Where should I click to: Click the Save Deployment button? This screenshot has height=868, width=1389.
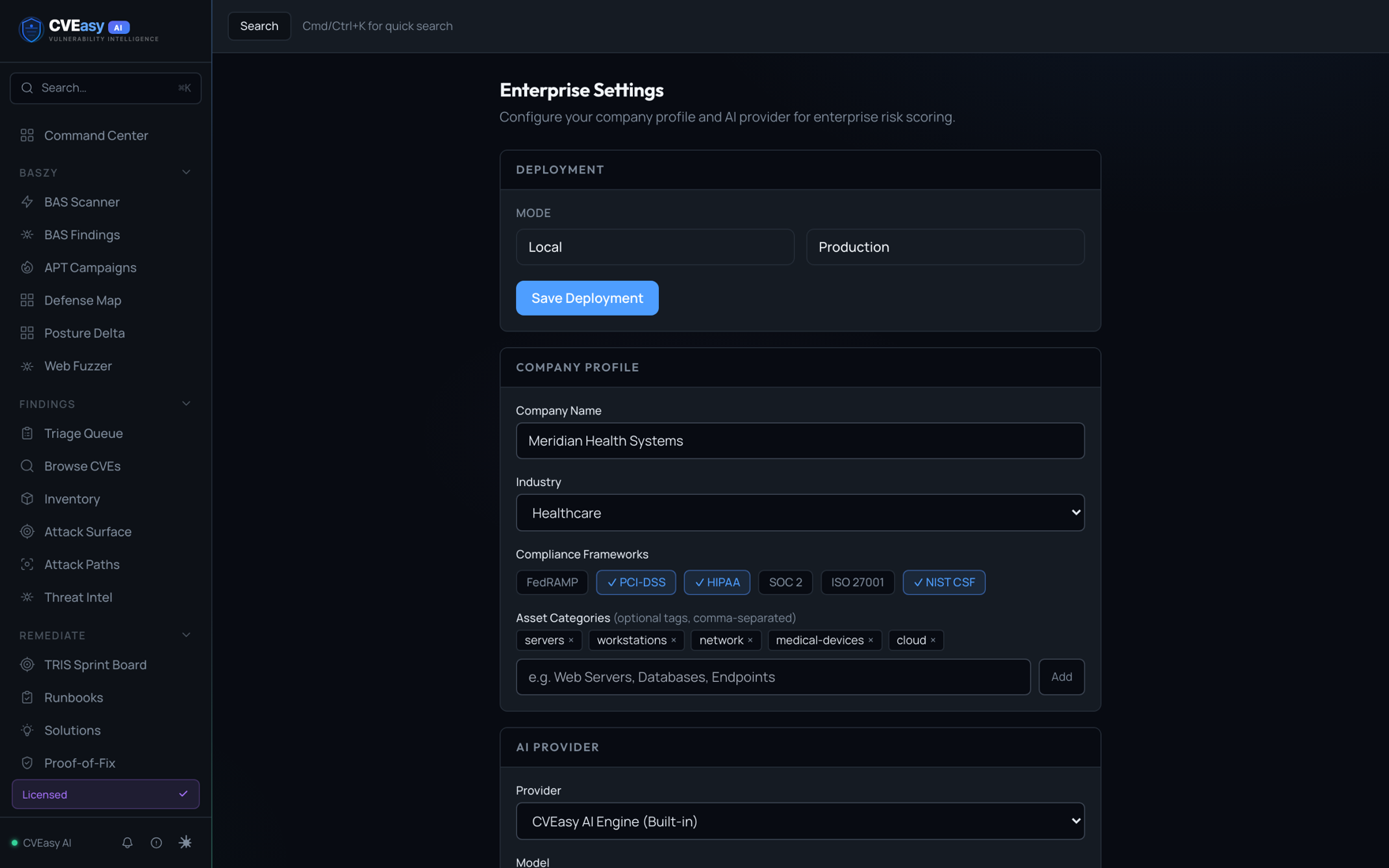point(587,298)
